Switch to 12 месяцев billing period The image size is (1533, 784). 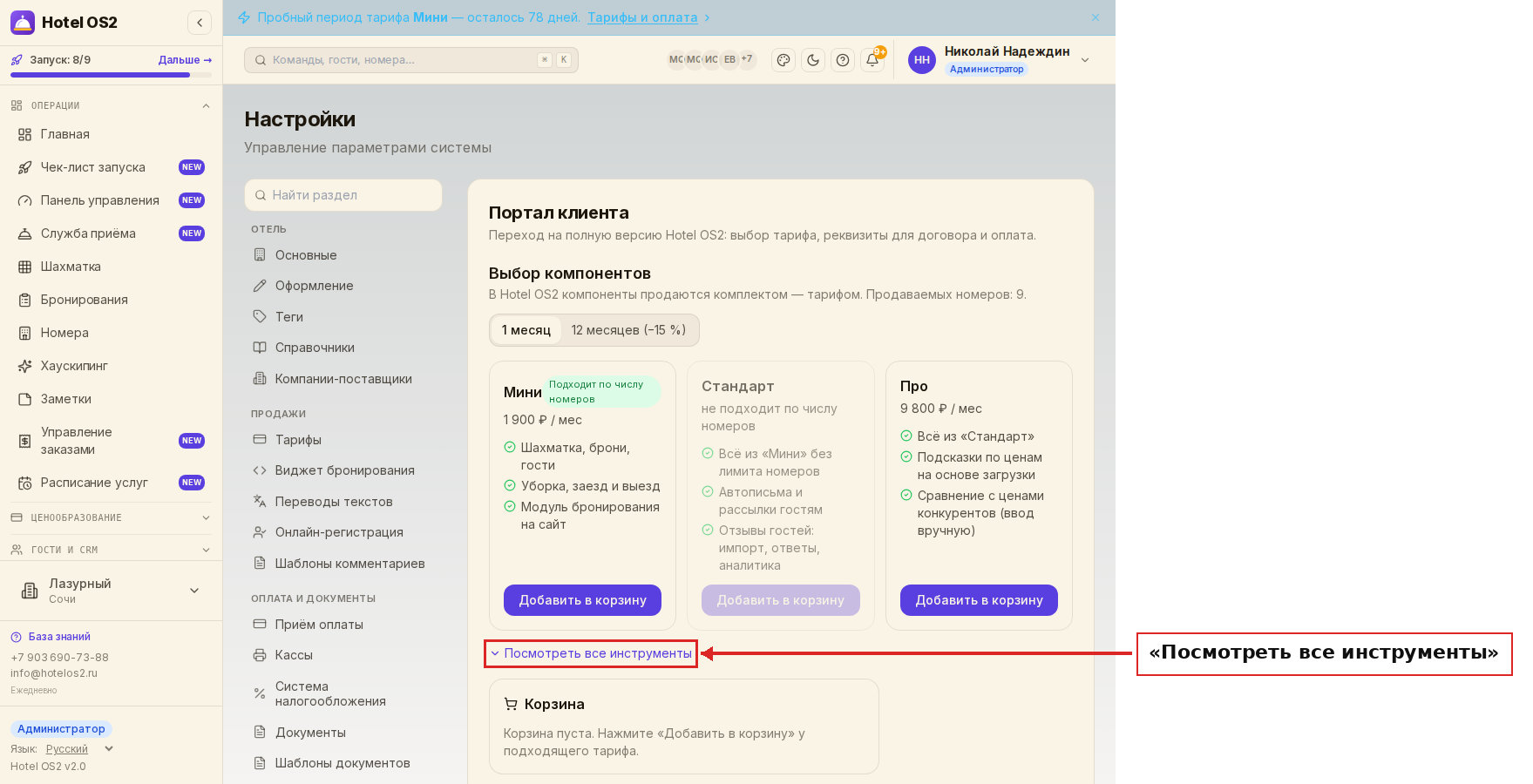pos(628,330)
